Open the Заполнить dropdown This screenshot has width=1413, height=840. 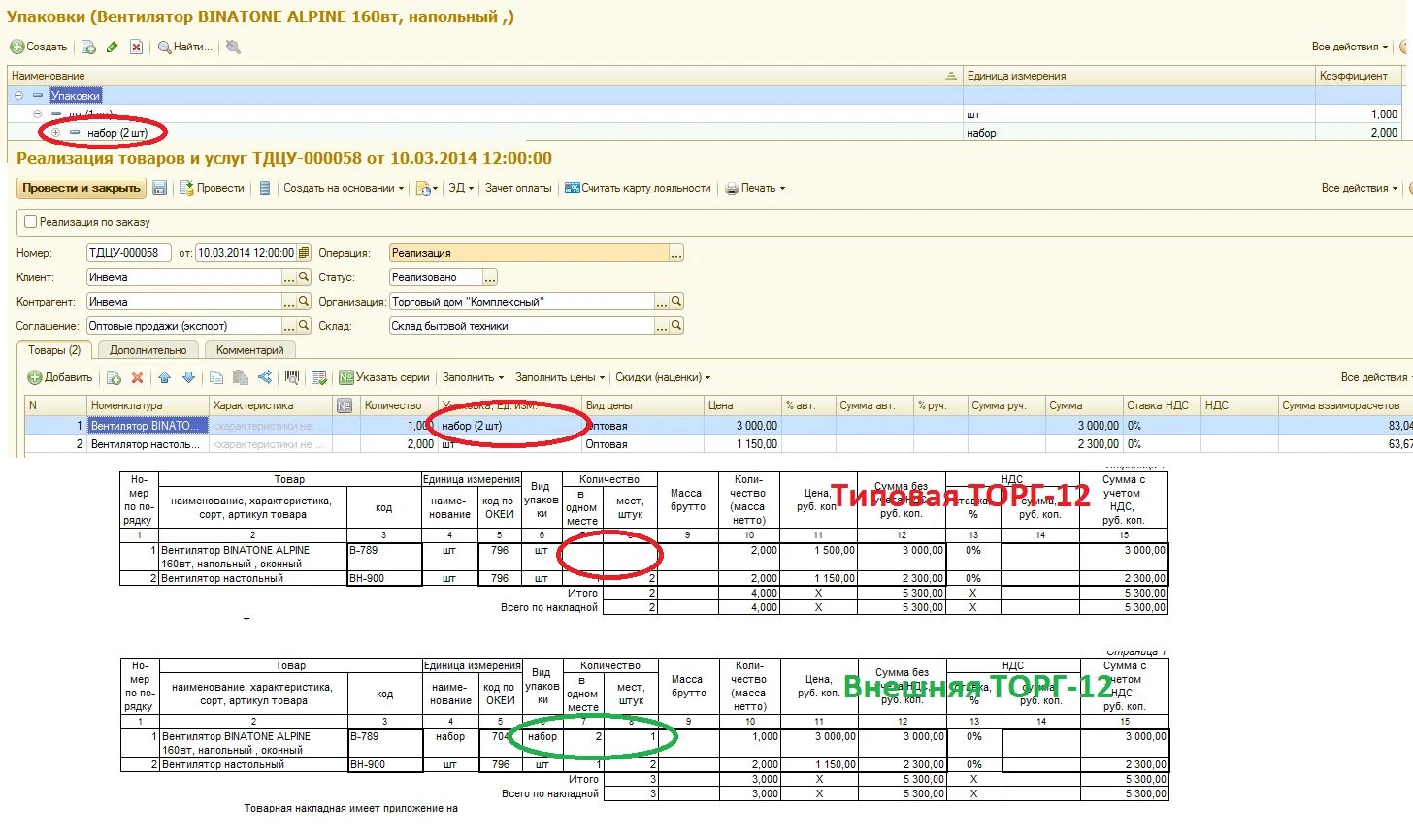474,377
